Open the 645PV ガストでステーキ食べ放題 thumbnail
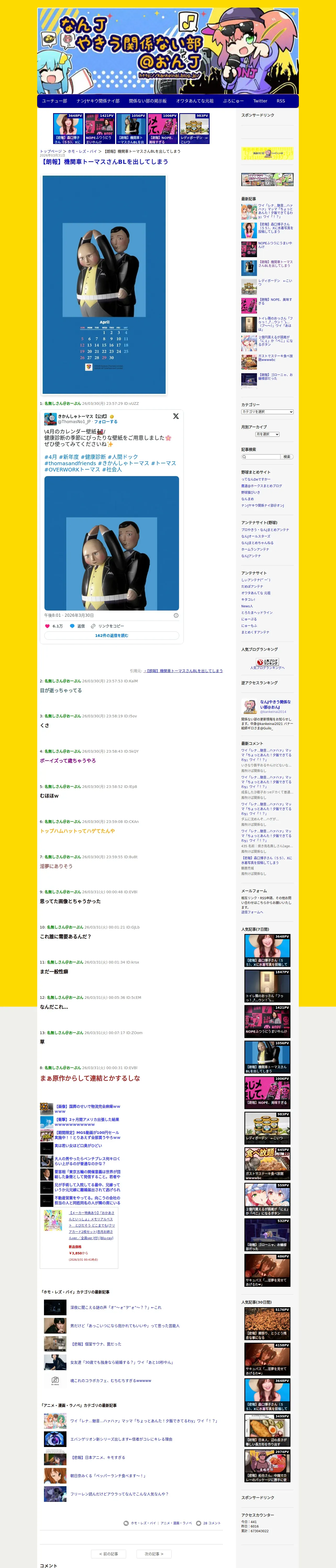The image size is (336, 1568). coord(267,1163)
